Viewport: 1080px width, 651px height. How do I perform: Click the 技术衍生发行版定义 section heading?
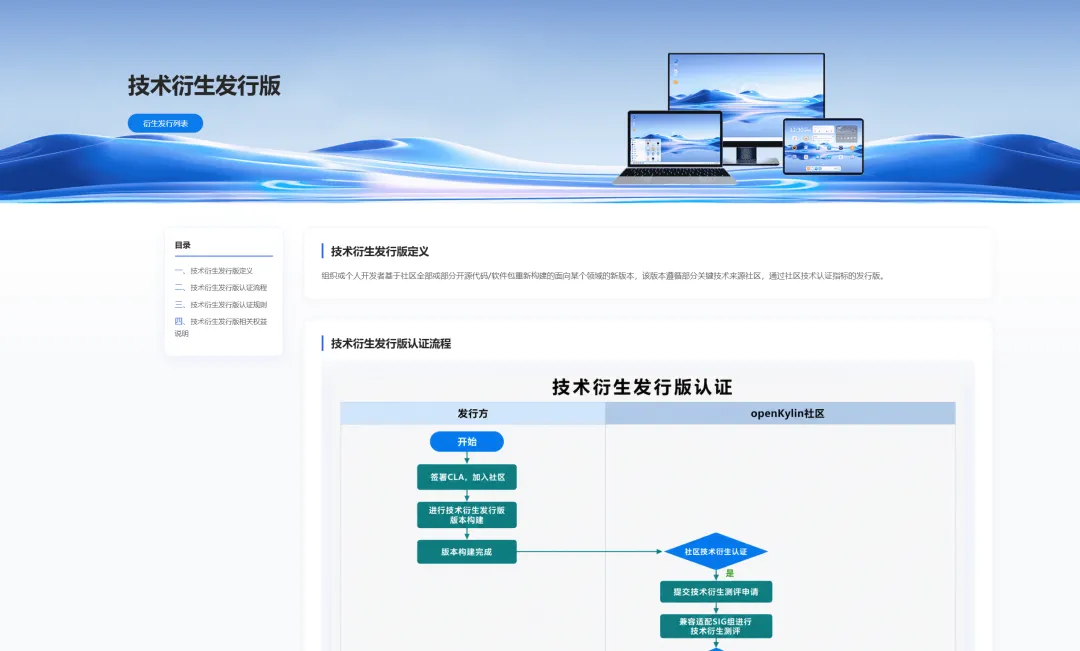click(x=380, y=251)
